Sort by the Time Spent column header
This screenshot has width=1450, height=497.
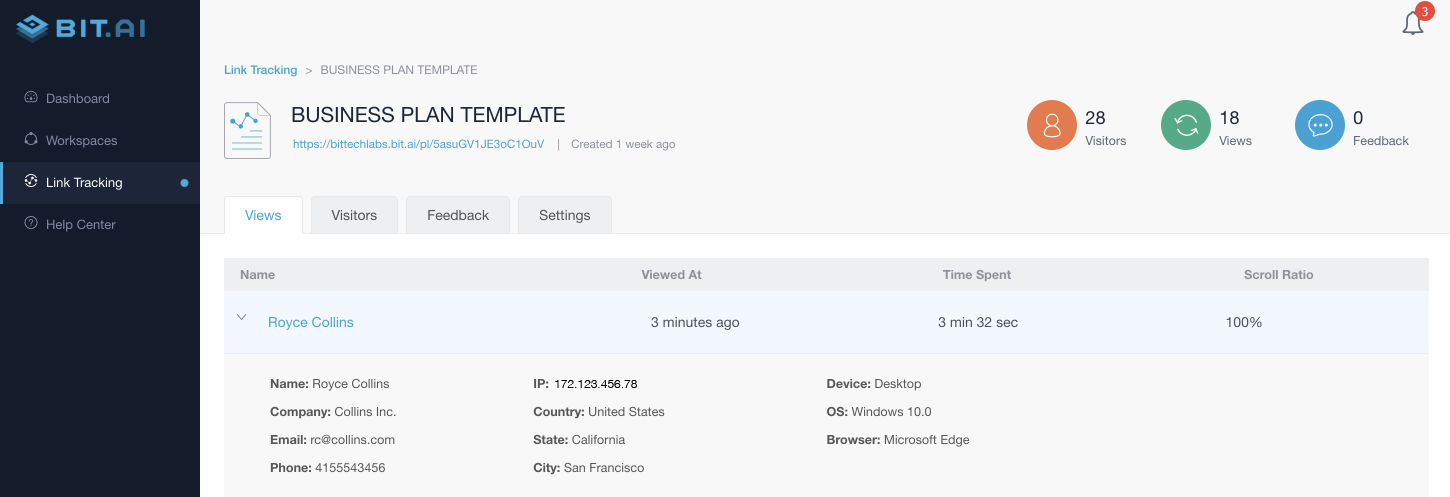click(x=977, y=274)
